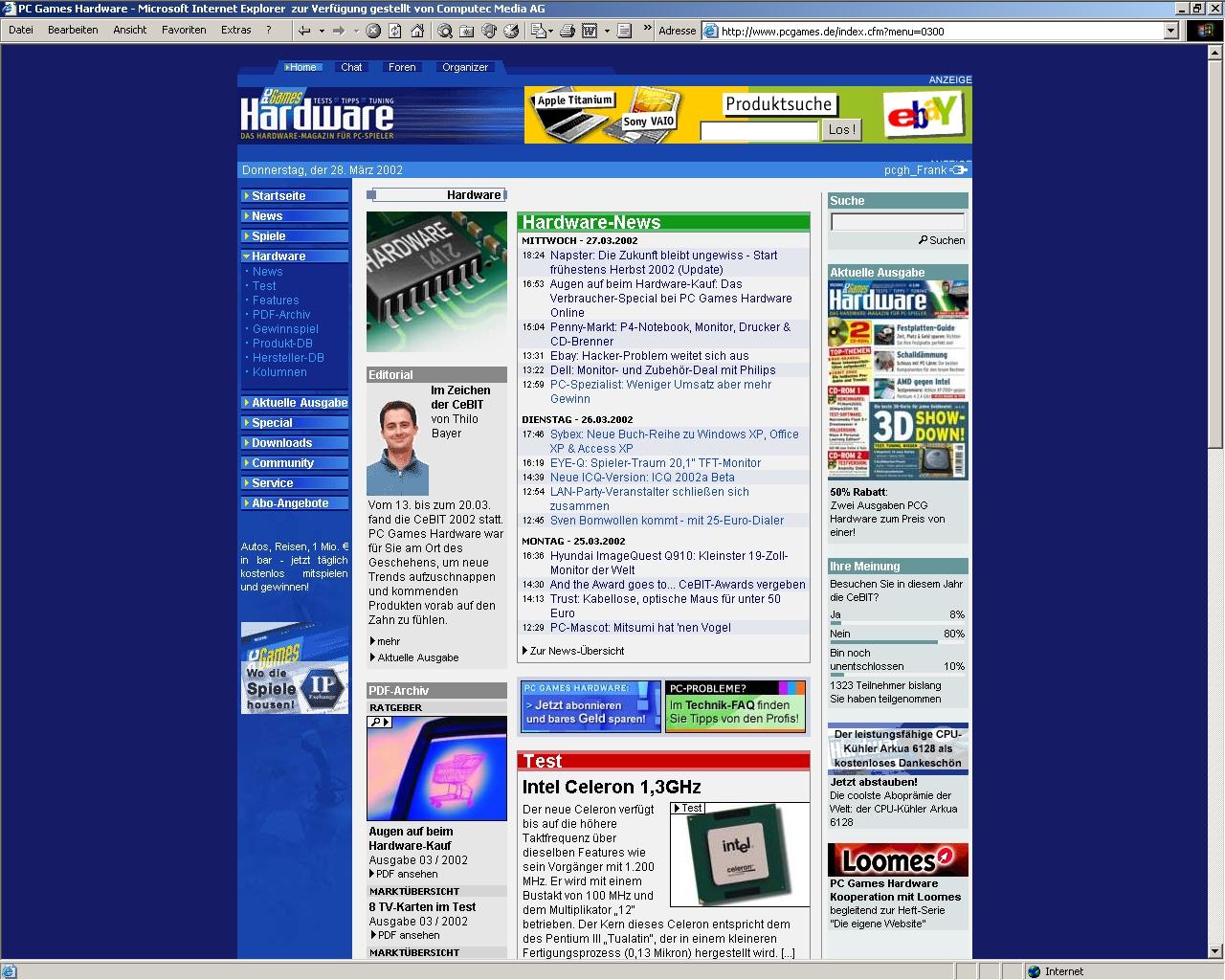Screen dimensions: 1225x980
Task: Click the Internet zone globe in the status bar
Action: (1034, 971)
